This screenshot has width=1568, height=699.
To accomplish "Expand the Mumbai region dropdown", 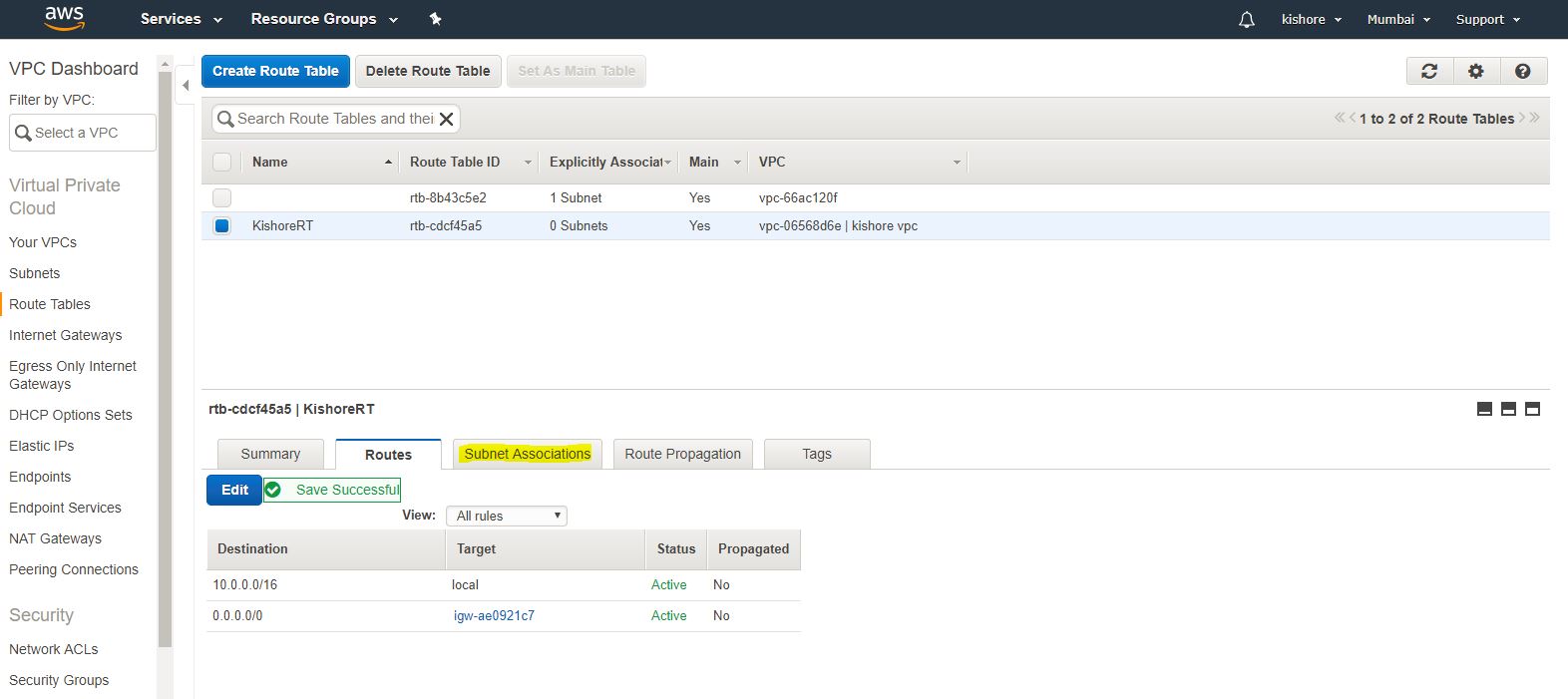I will point(1398,20).
